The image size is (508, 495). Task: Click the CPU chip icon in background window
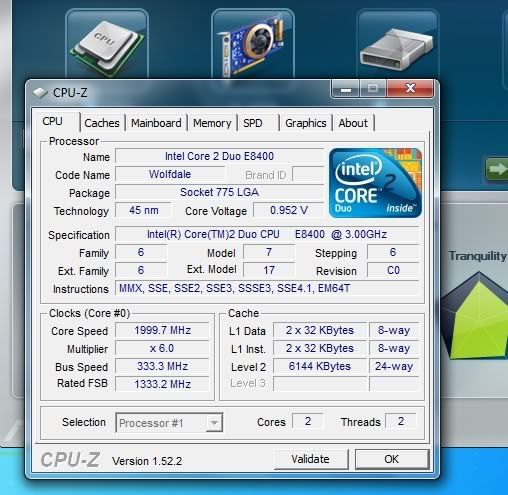(x=107, y=48)
